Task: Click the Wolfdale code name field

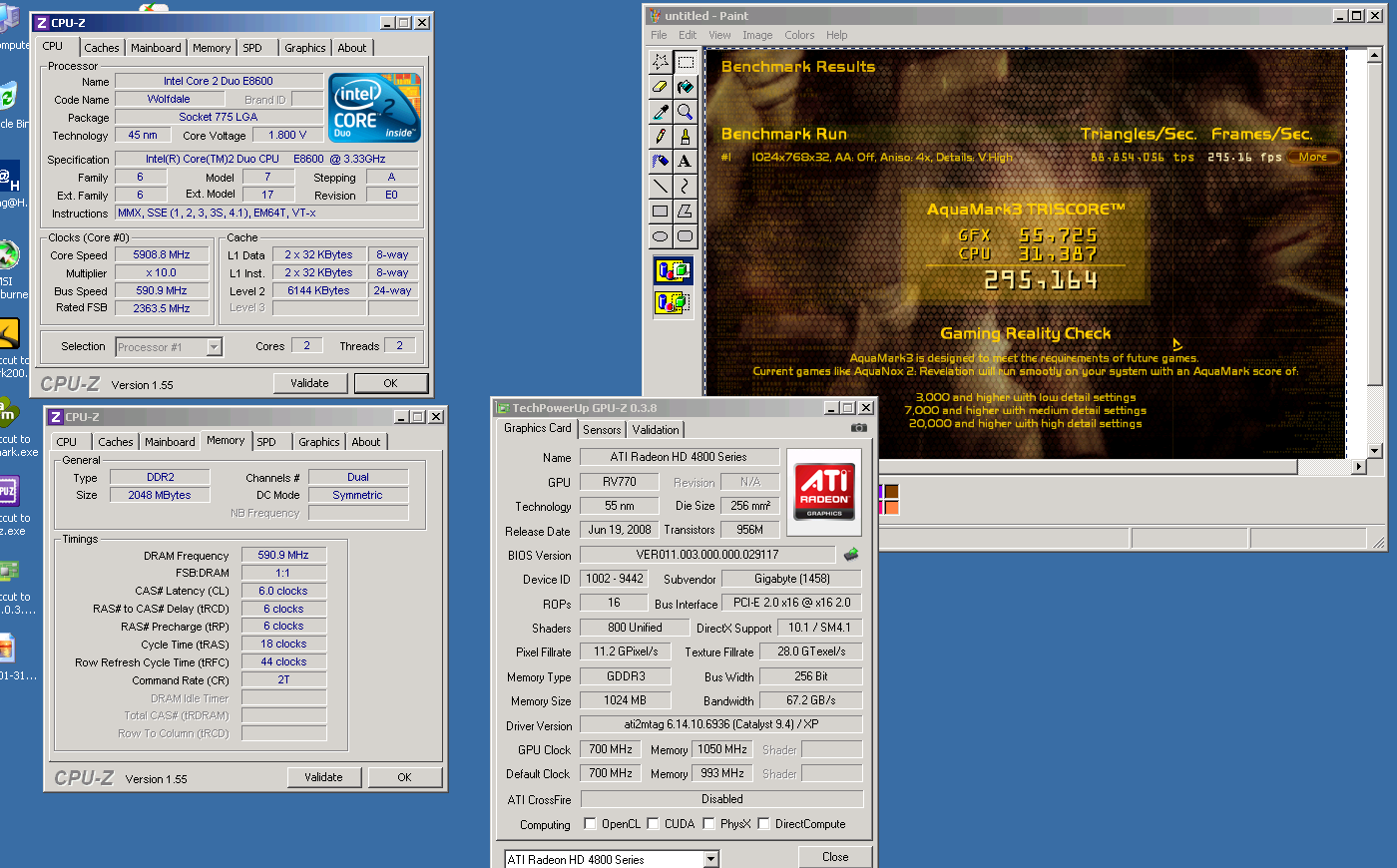Action: (x=169, y=99)
